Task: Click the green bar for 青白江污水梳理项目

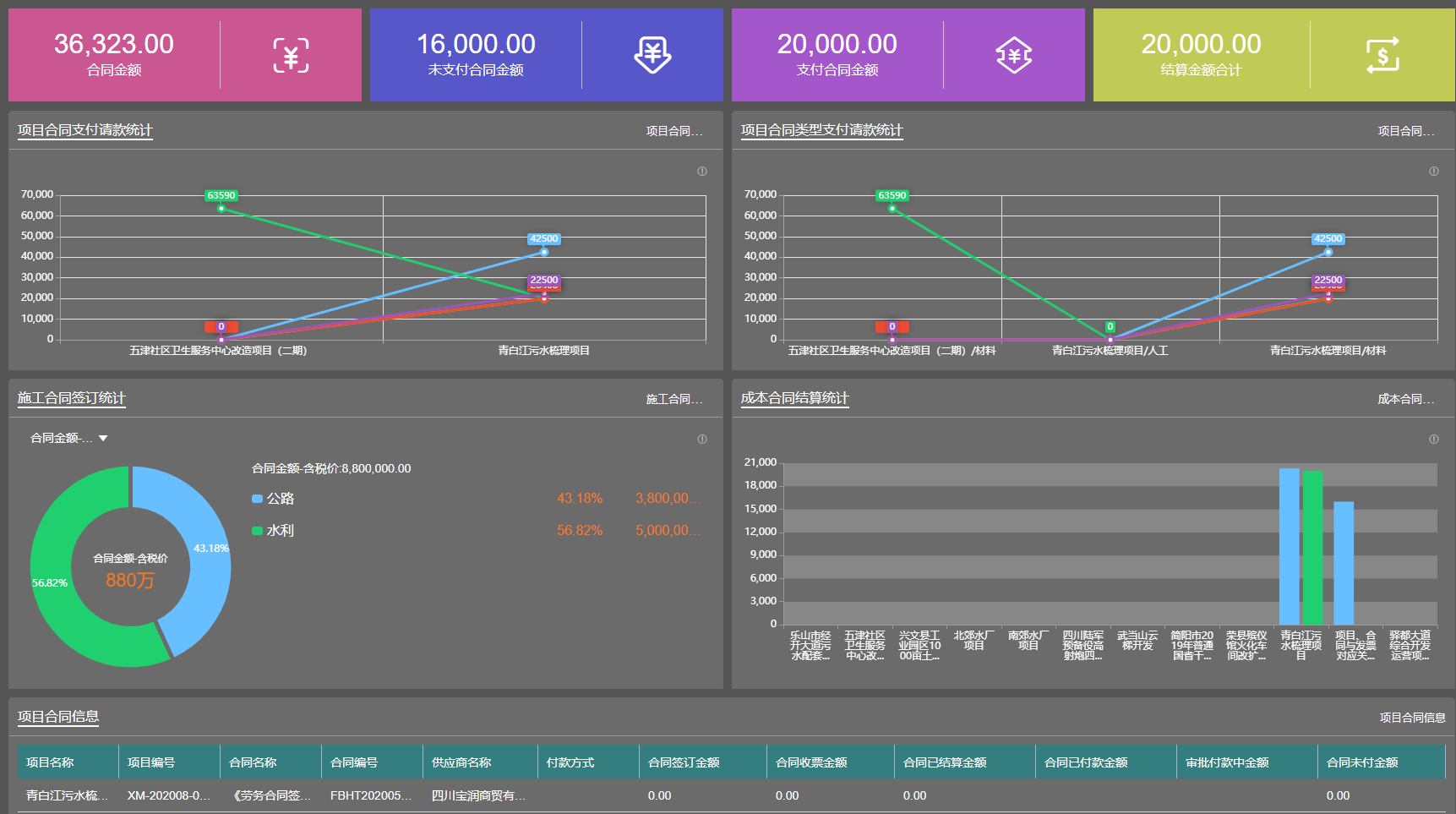Action: tap(1312, 548)
